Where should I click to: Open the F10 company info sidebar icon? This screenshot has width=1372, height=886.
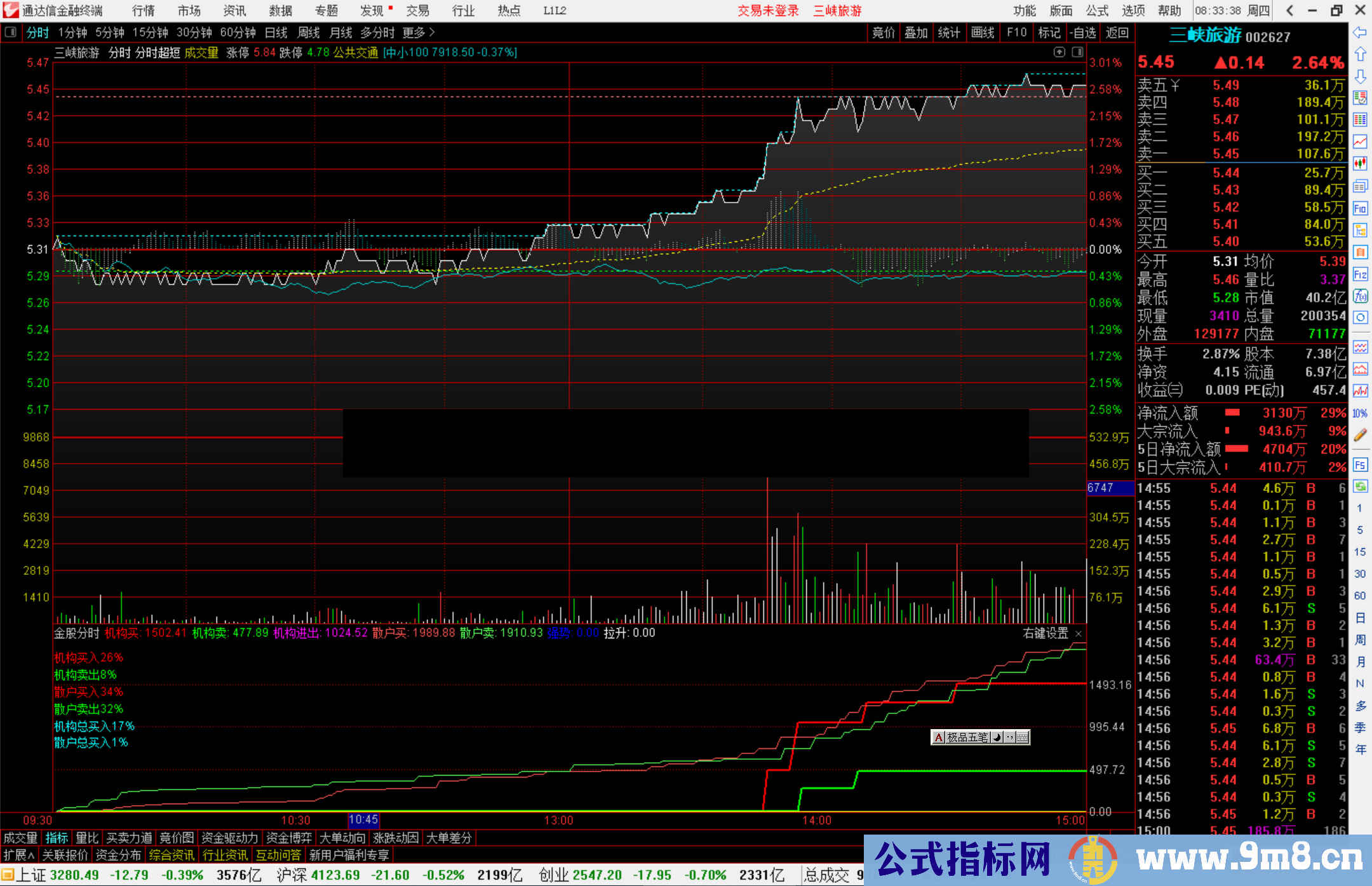[x=1360, y=208]
